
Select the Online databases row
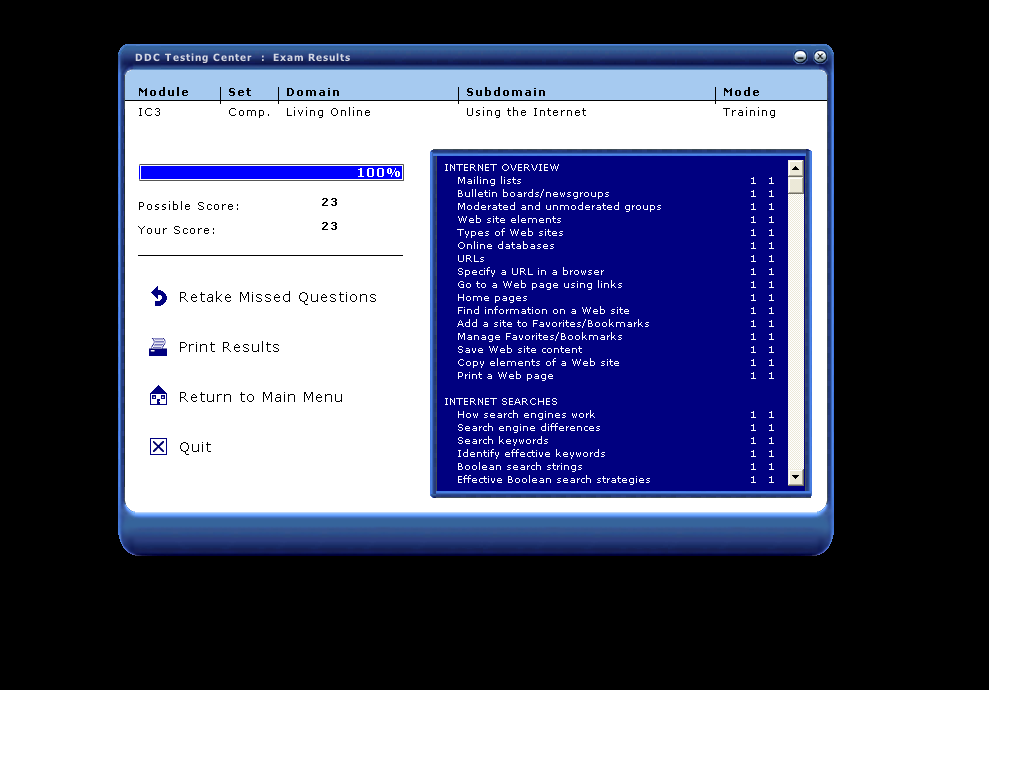click(616, 246)
